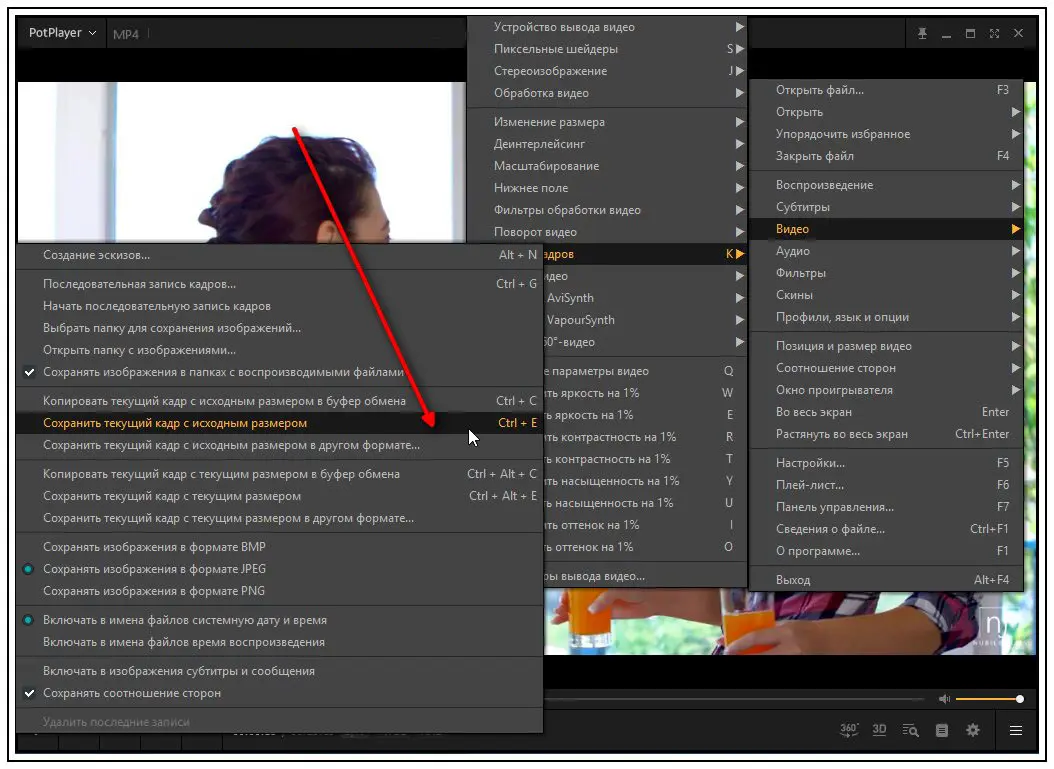Open the playlist search icon
The height and width of the screenshot is (769, 1054).
pyautogui.click(x=910, y=731)
